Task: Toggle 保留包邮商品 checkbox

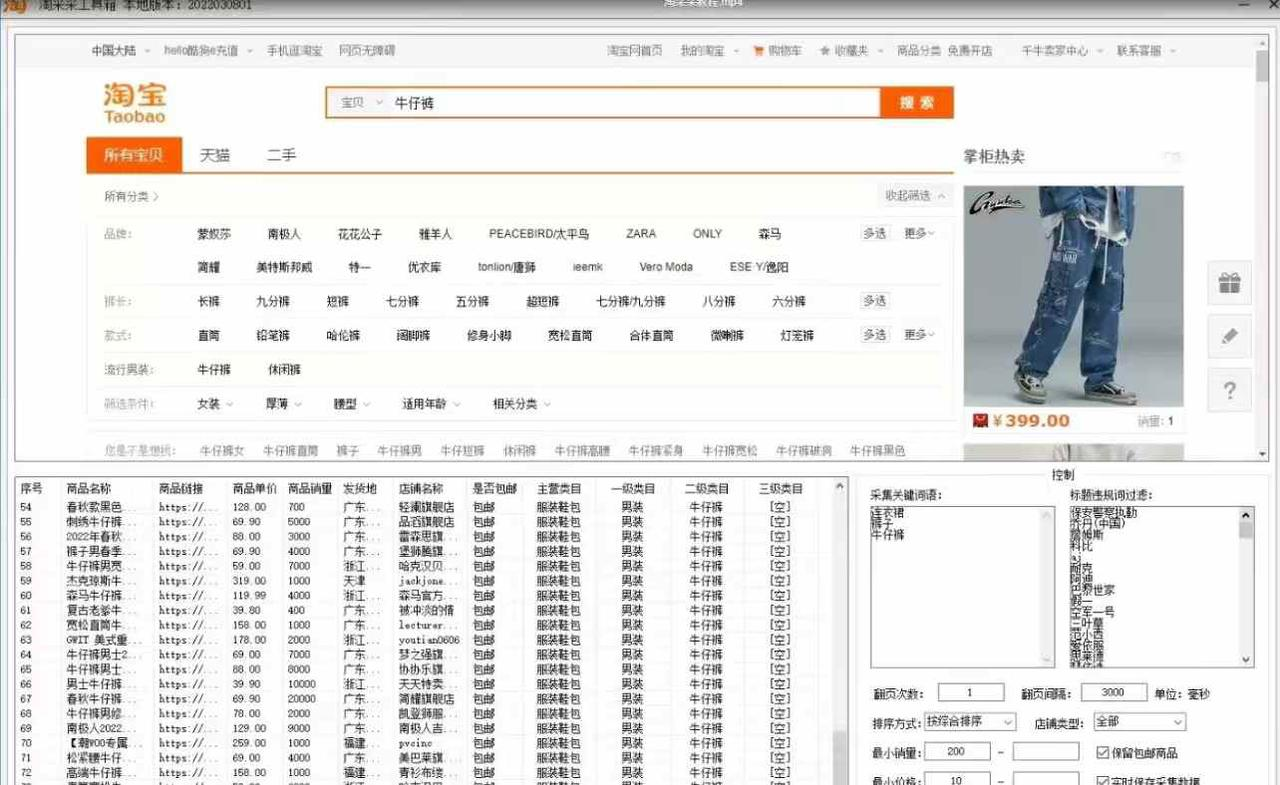Action: pos(1102,752)
